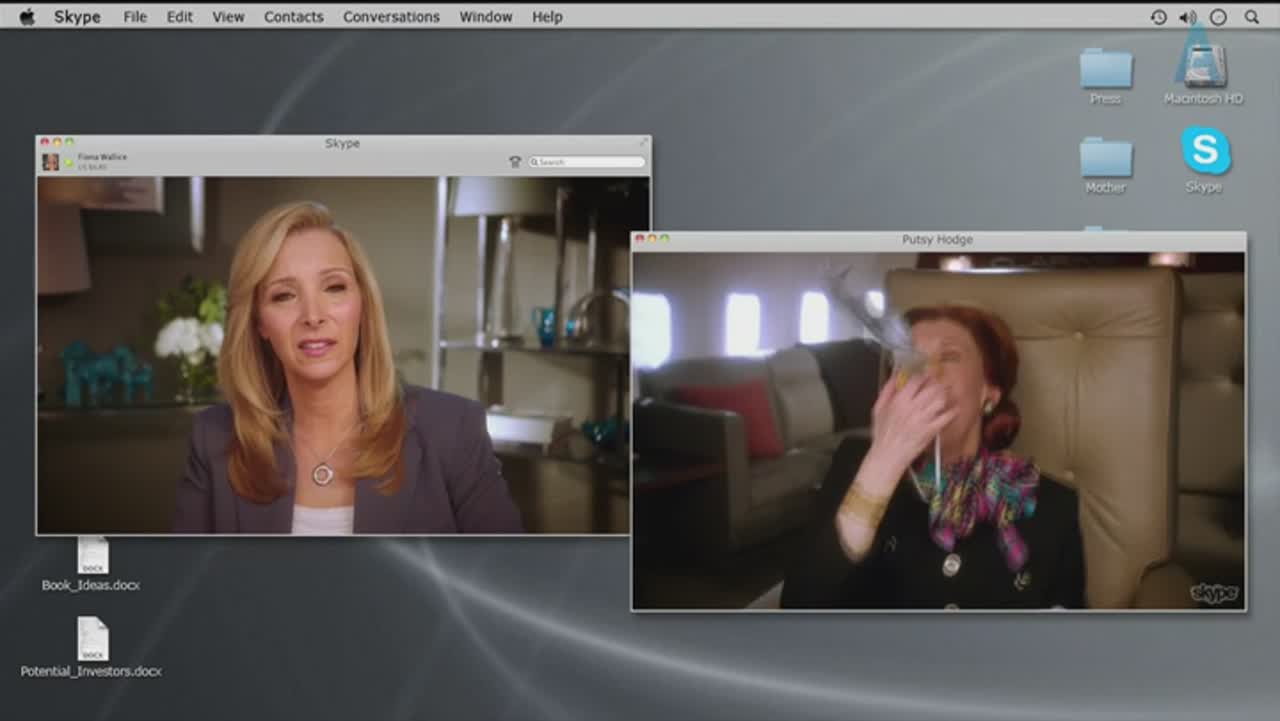Open the Contacts menu

point(293,17)
